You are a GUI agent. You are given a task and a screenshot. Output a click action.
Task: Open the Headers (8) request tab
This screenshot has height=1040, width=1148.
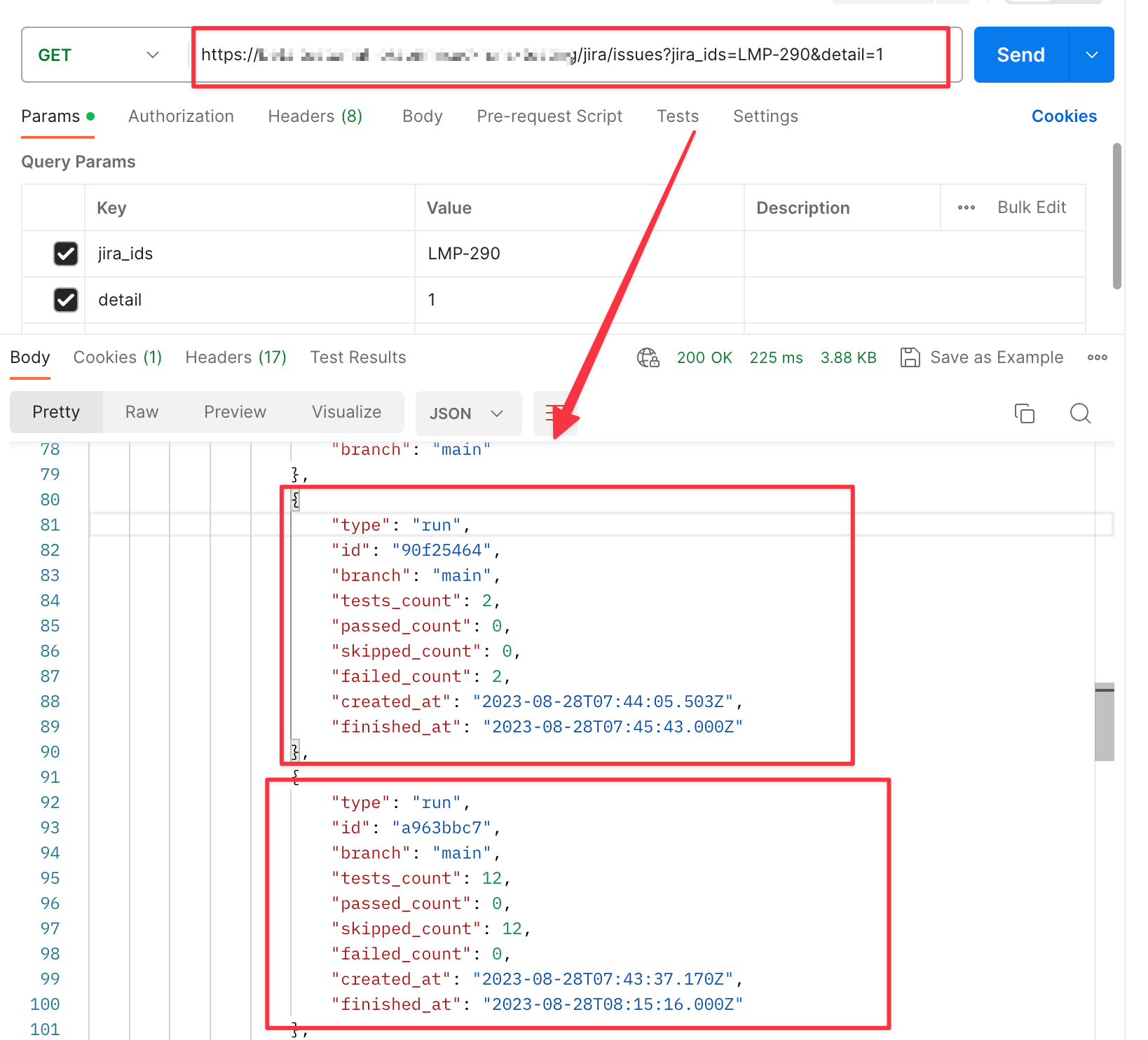tap(315, 116)
